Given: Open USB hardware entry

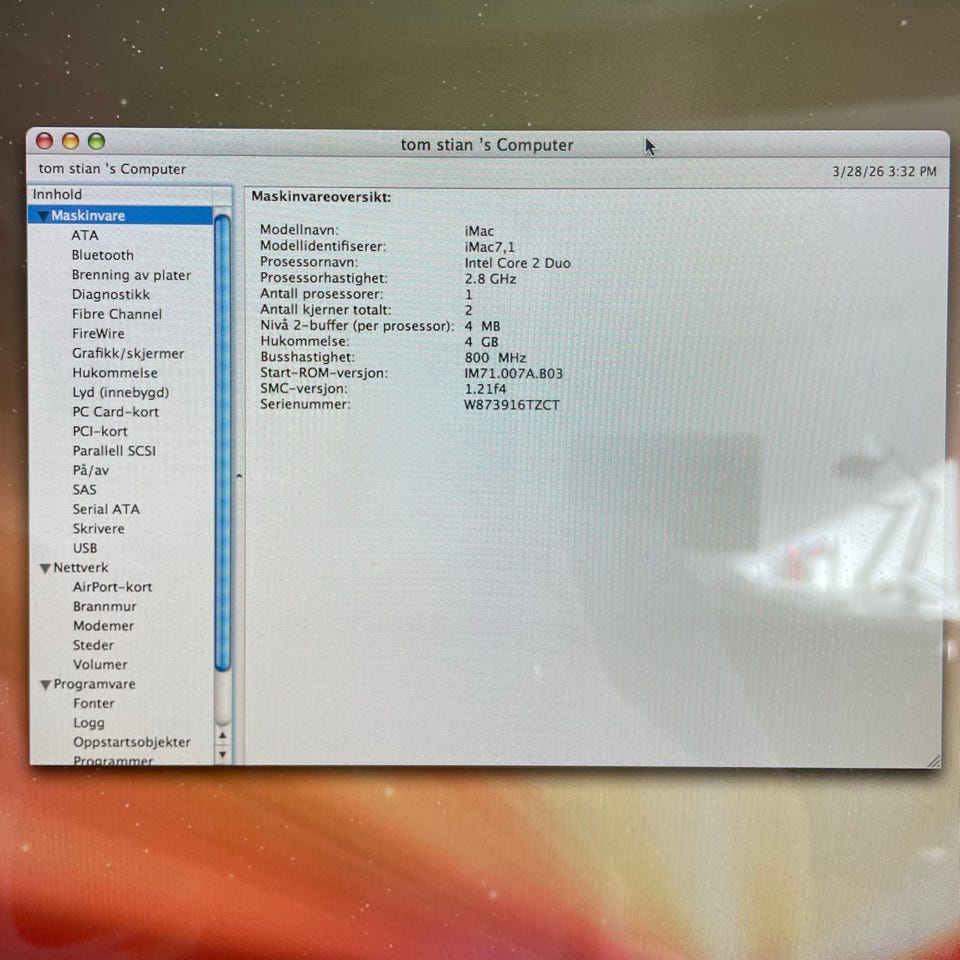Looking at the screenshot, I should pos(85,548).
